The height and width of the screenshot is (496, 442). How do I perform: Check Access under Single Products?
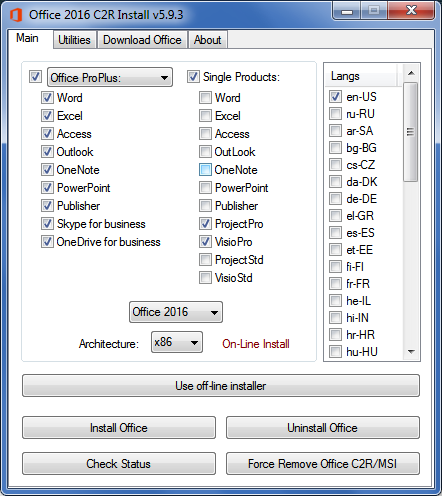click(205, 134)
